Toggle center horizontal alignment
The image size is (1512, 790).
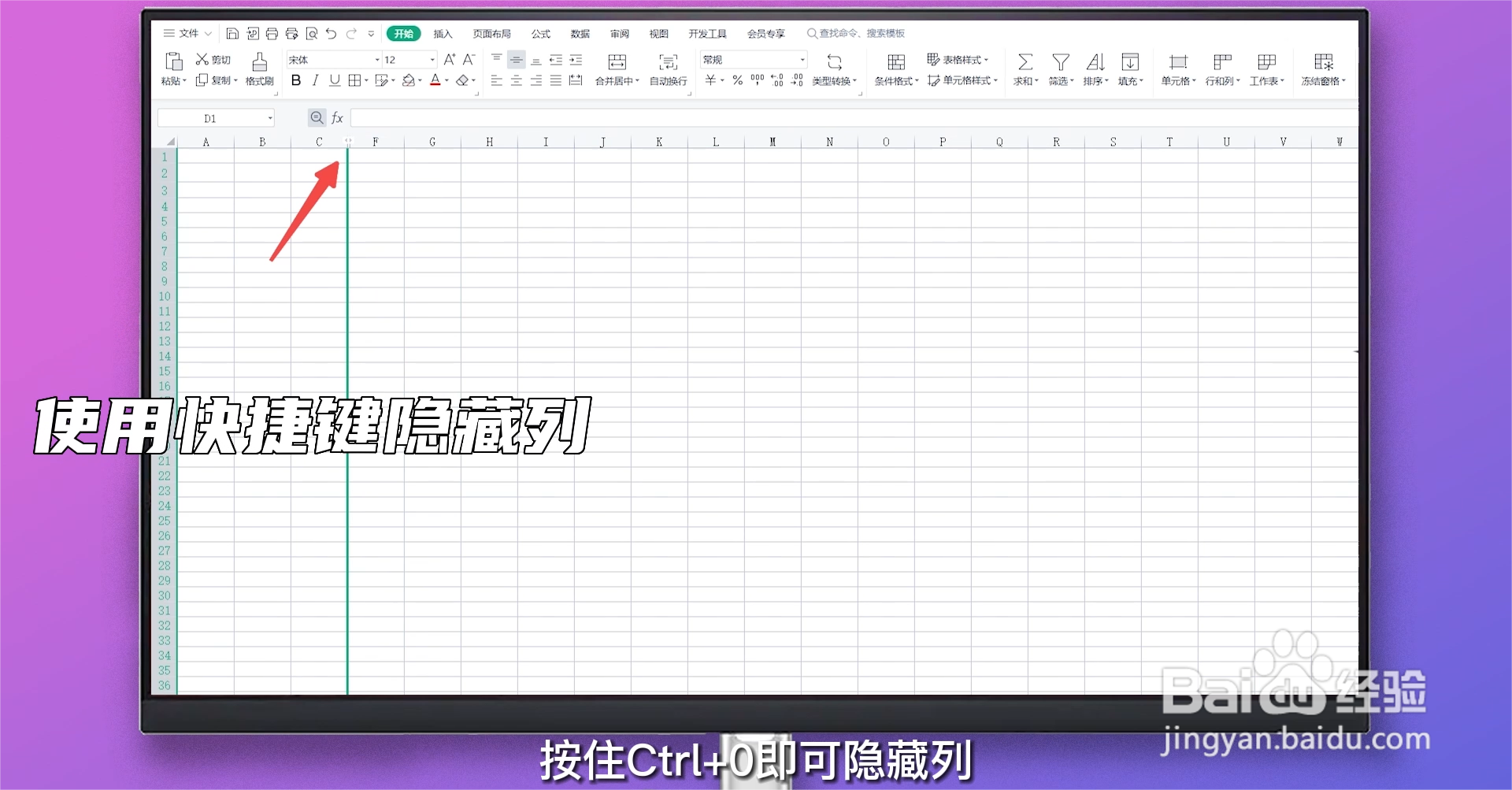pyautogui.click(x=517, y=80)
